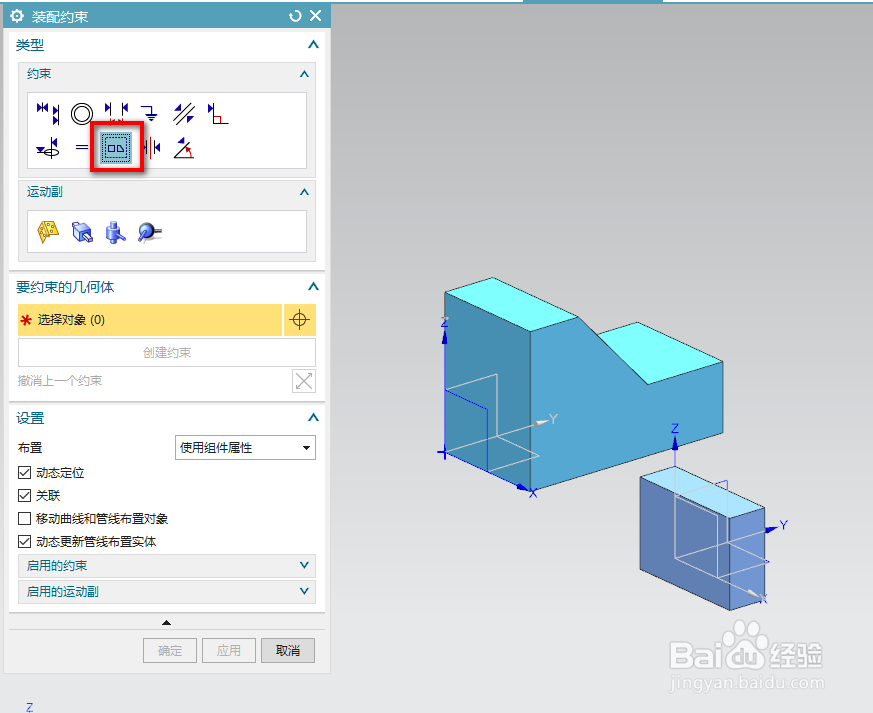This screenshot has width=873, height=713.
Task: Select the Parallel constraint icon
Action: [183, 113]
